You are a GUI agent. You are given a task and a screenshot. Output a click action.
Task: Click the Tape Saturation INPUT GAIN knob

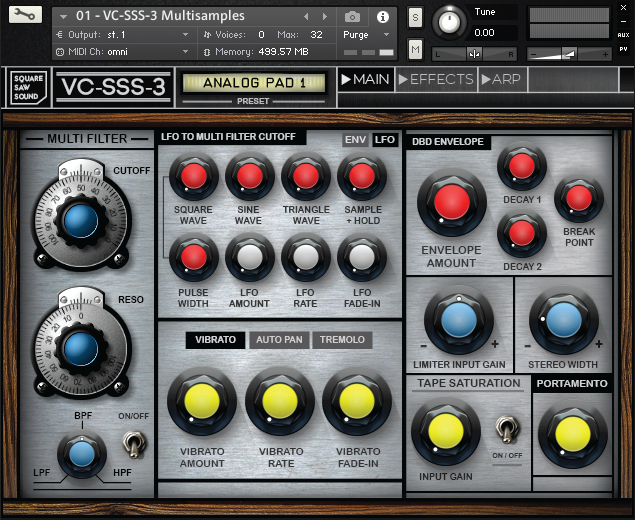(x=446, y=431)
